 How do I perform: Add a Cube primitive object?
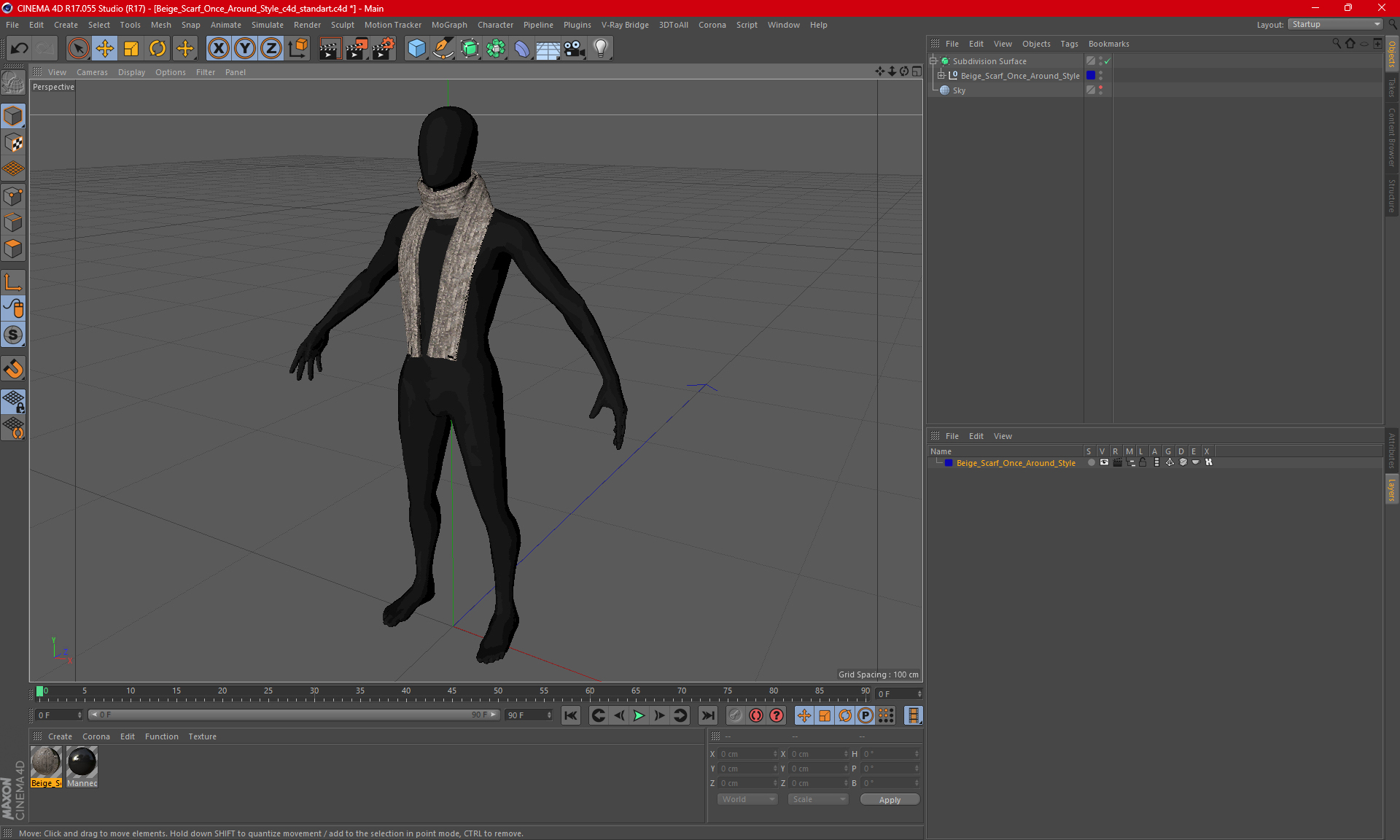click(416, 49)
